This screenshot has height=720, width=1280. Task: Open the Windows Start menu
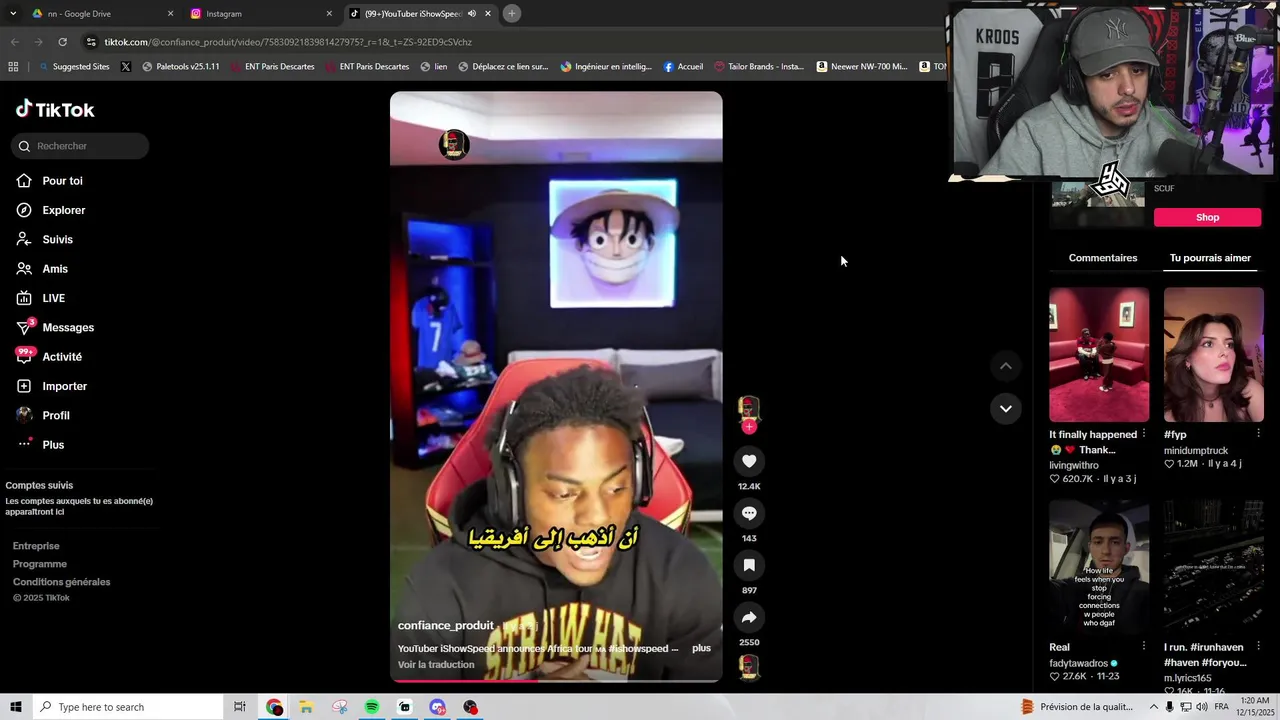16,707
